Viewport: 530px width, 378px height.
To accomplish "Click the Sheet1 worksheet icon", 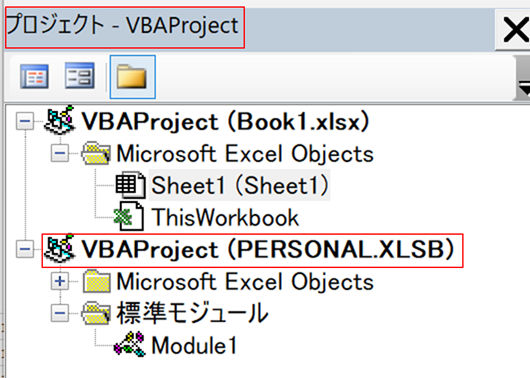I will (130, 185).
